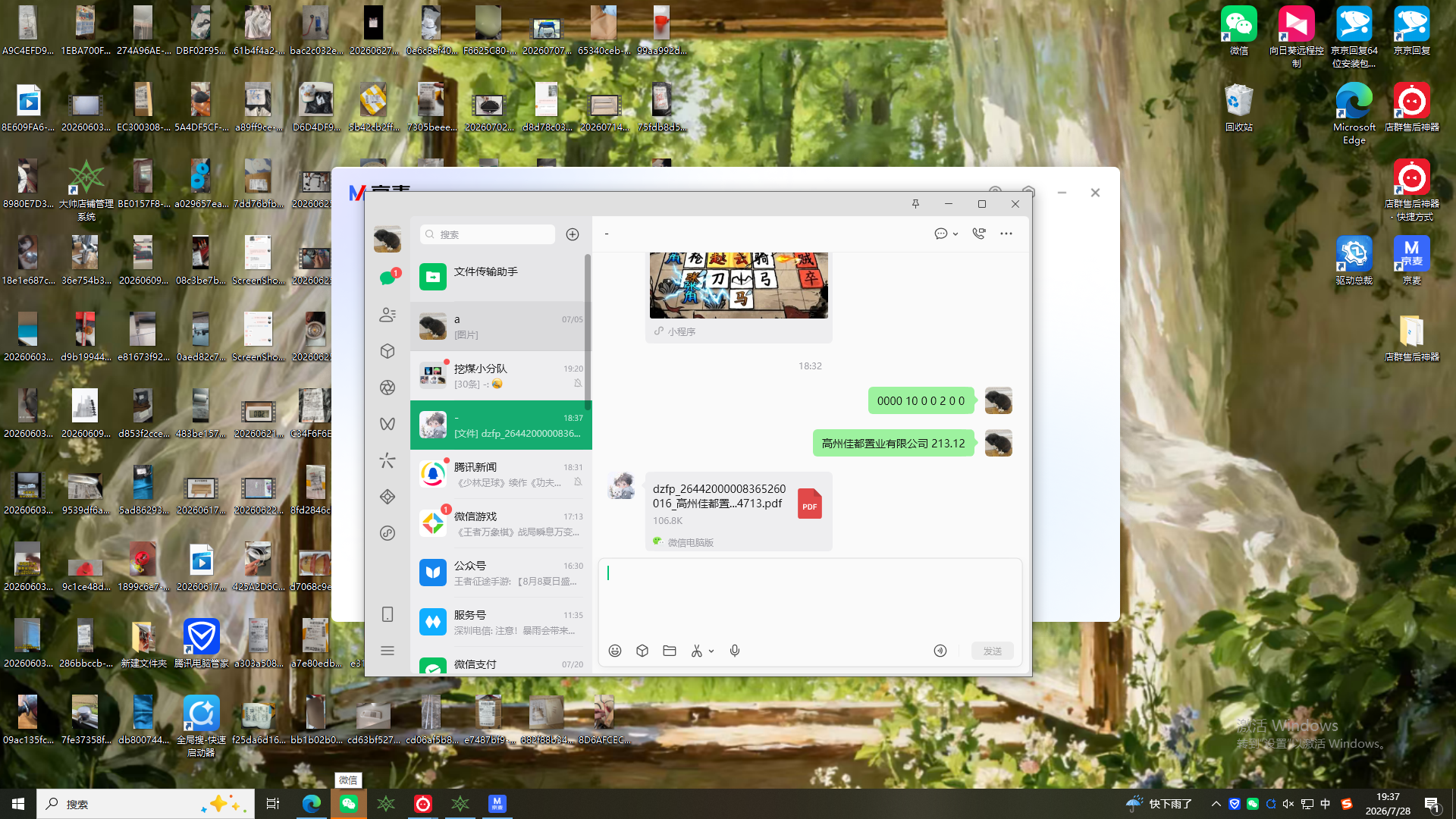Open the 服务号 entry in chat list

pyautogui.click(x=500, y=623)
